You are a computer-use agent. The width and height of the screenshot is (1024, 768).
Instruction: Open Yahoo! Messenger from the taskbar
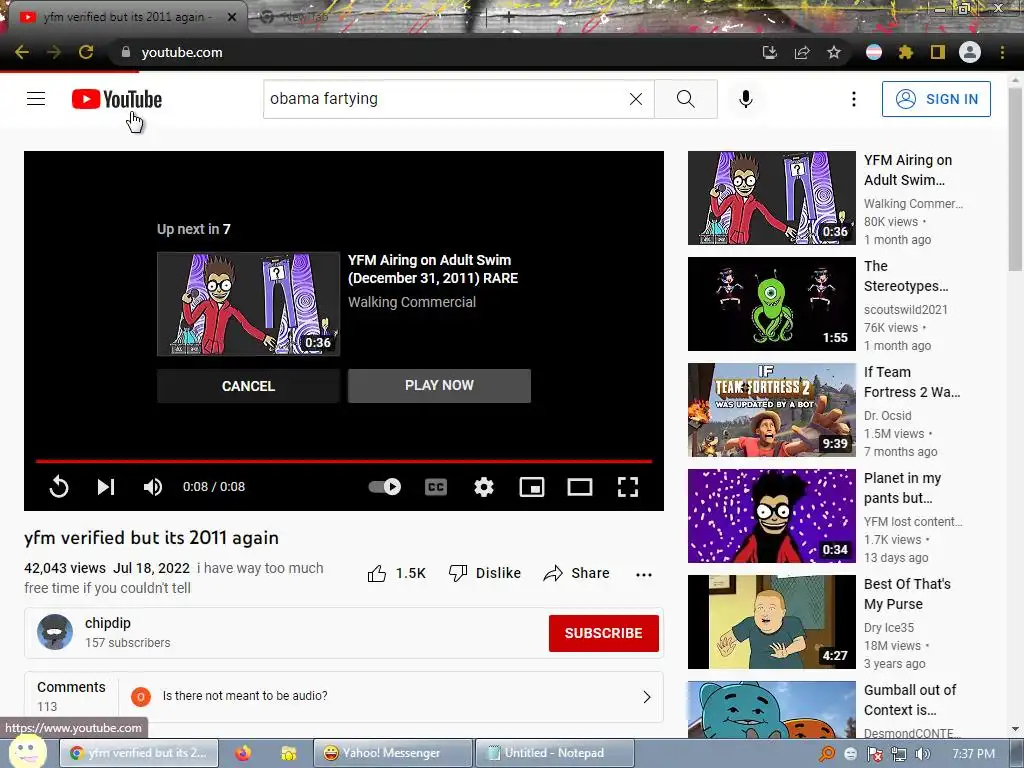[x=392, y=753]
